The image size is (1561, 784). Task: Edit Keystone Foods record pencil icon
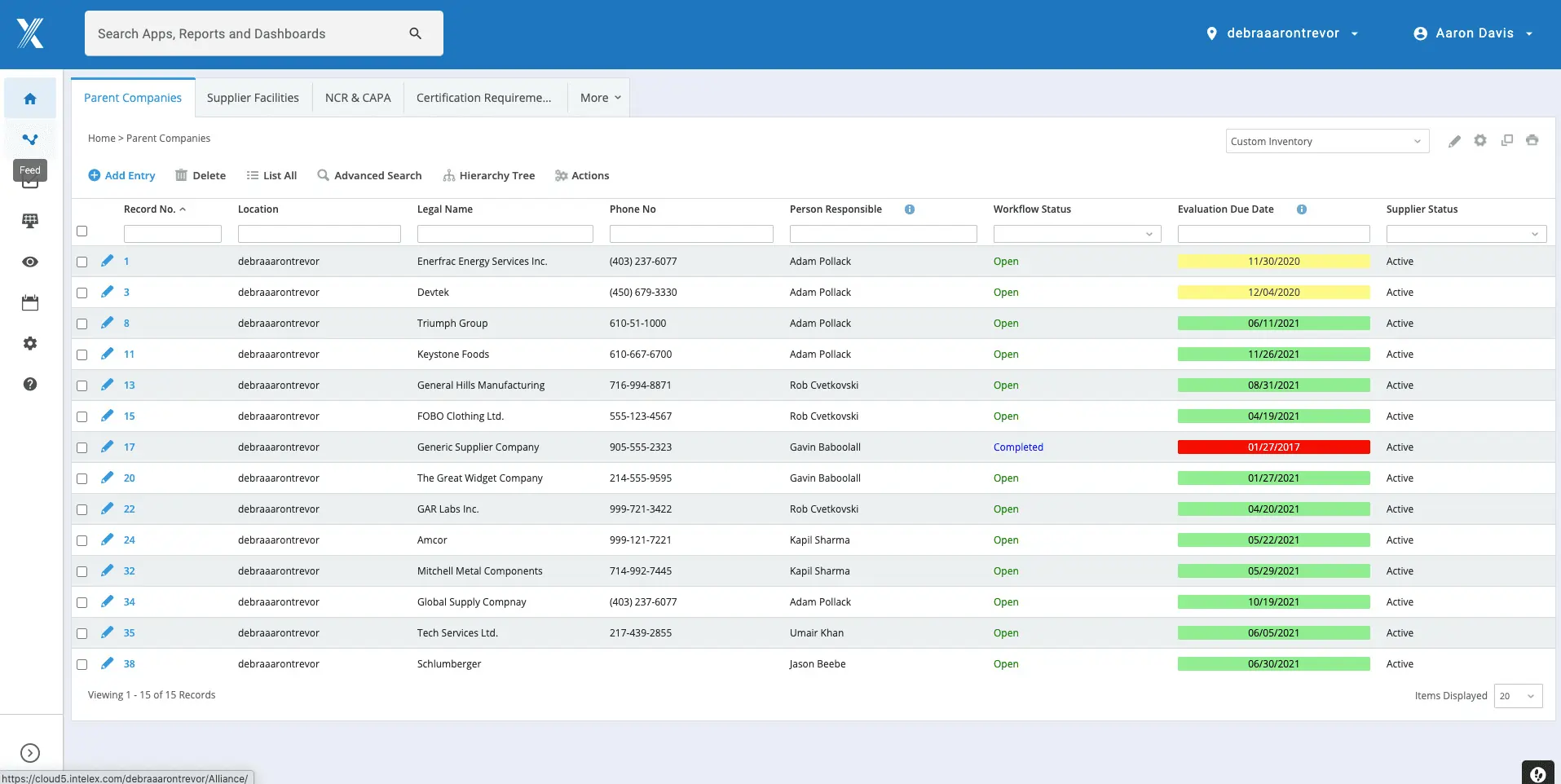[x=107, y=354]
